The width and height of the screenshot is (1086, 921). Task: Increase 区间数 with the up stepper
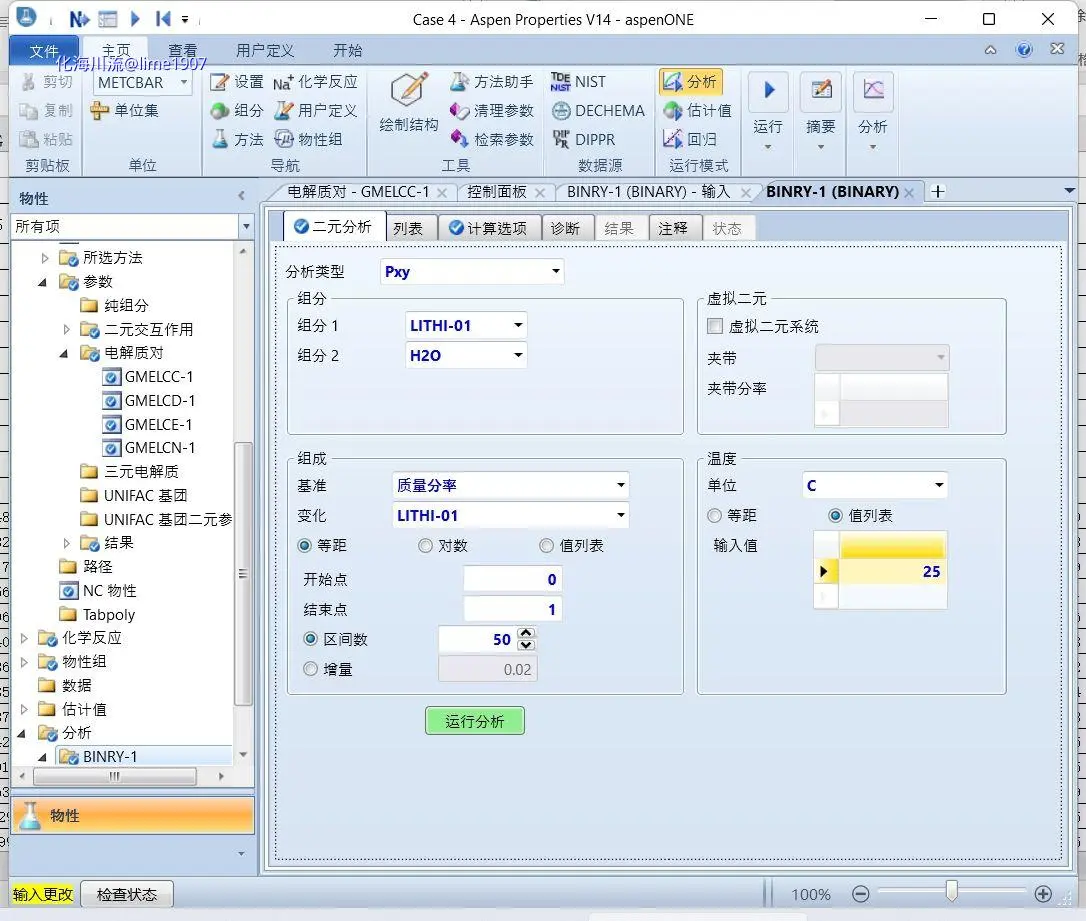coord(526,633)
